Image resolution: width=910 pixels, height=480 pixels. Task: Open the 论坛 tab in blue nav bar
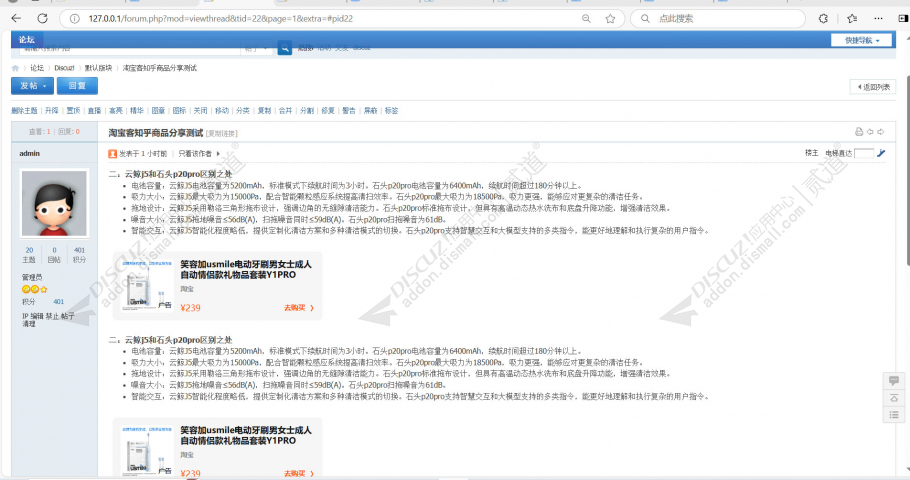click(27, 40)
